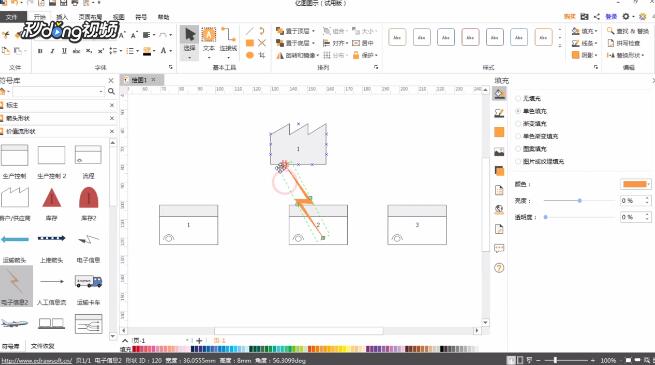Select 单色渐变填充 fill option
655x365 pixels.
[x=537, y=136]
